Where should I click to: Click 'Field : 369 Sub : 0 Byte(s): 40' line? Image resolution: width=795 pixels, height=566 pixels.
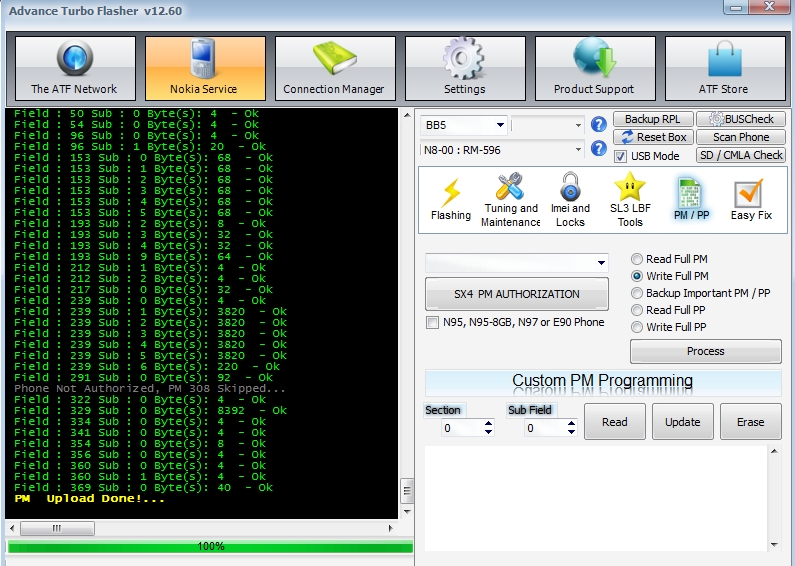click(x=143, y=487)
